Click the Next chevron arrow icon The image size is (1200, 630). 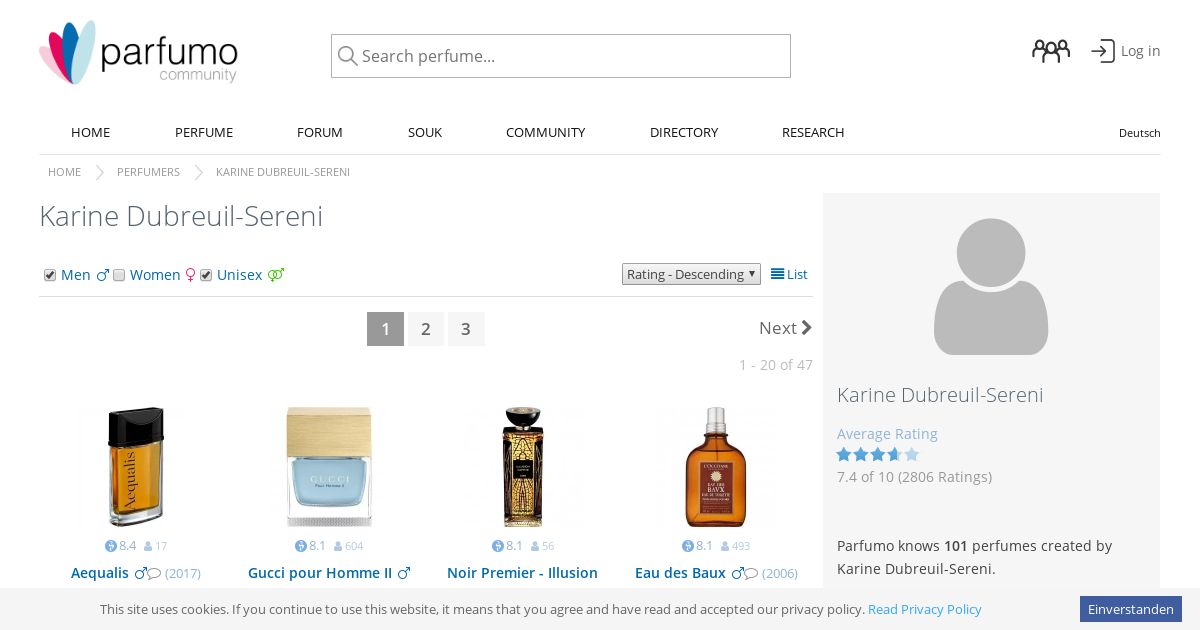point(807,328)
